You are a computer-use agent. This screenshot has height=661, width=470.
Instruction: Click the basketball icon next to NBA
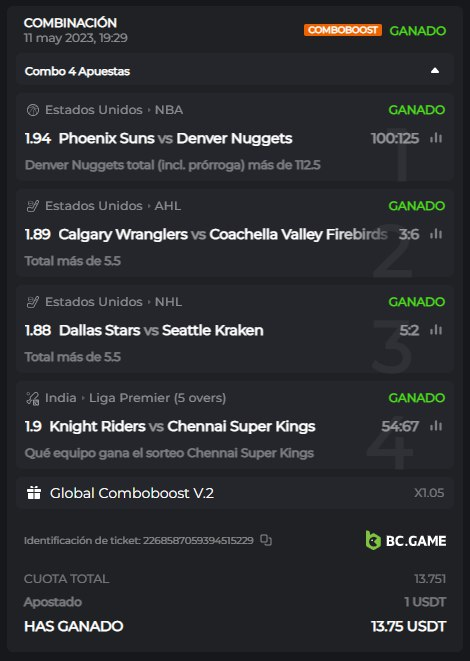[x=33, y=110]
